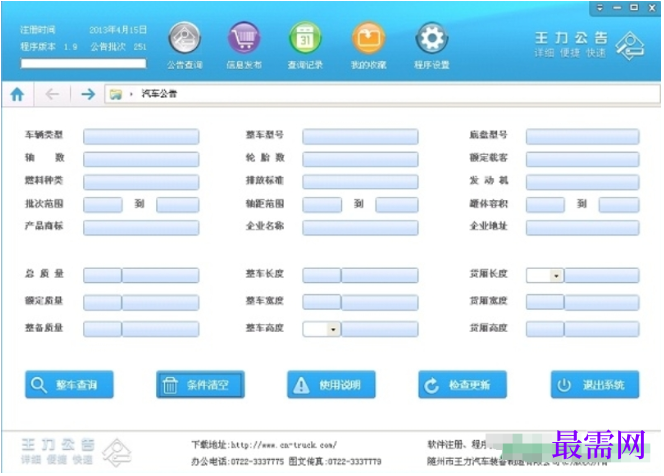The image size is (664, 476).
Task: Focus the 产品商标 input field
Action: tap(141, 227)
